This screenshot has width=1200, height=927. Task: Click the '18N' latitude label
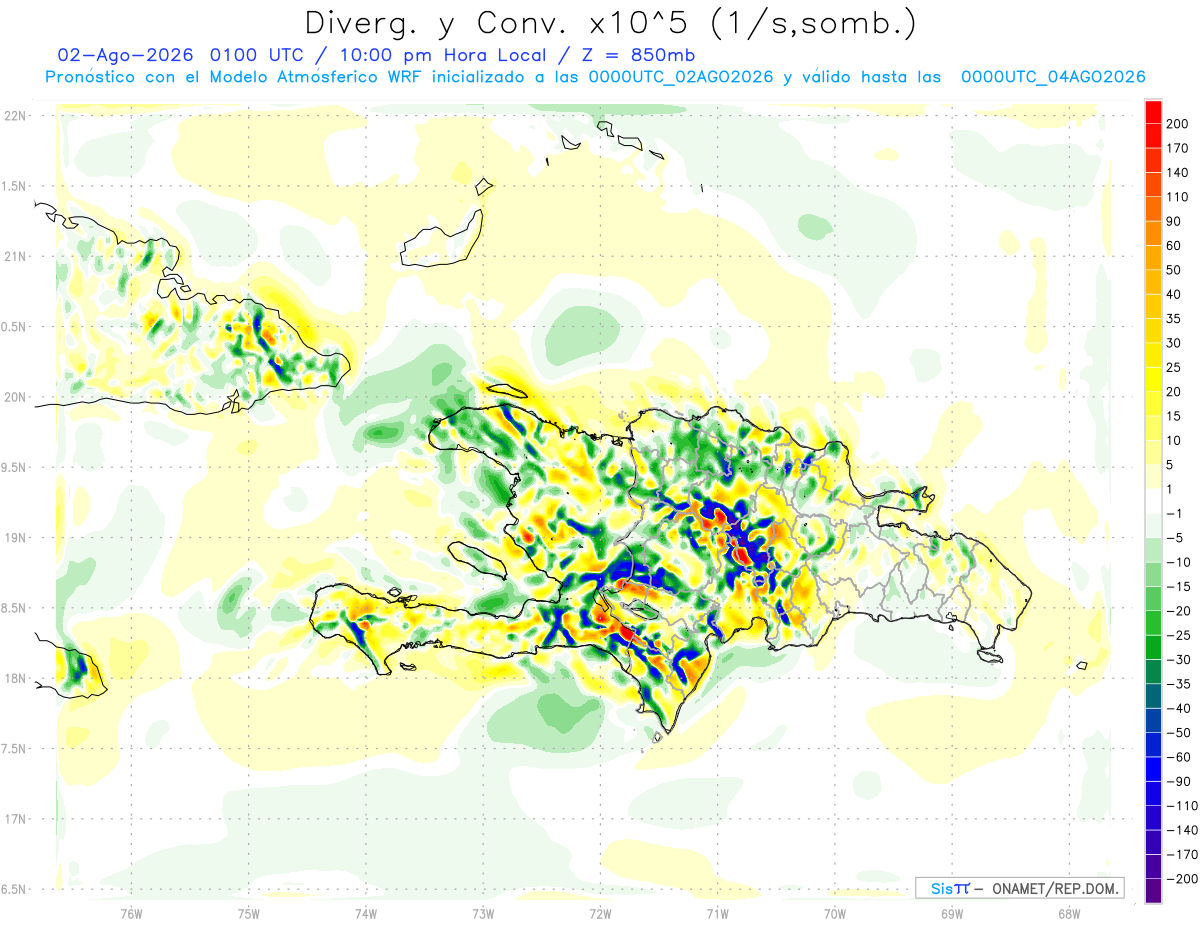click(x=15, y=678)
